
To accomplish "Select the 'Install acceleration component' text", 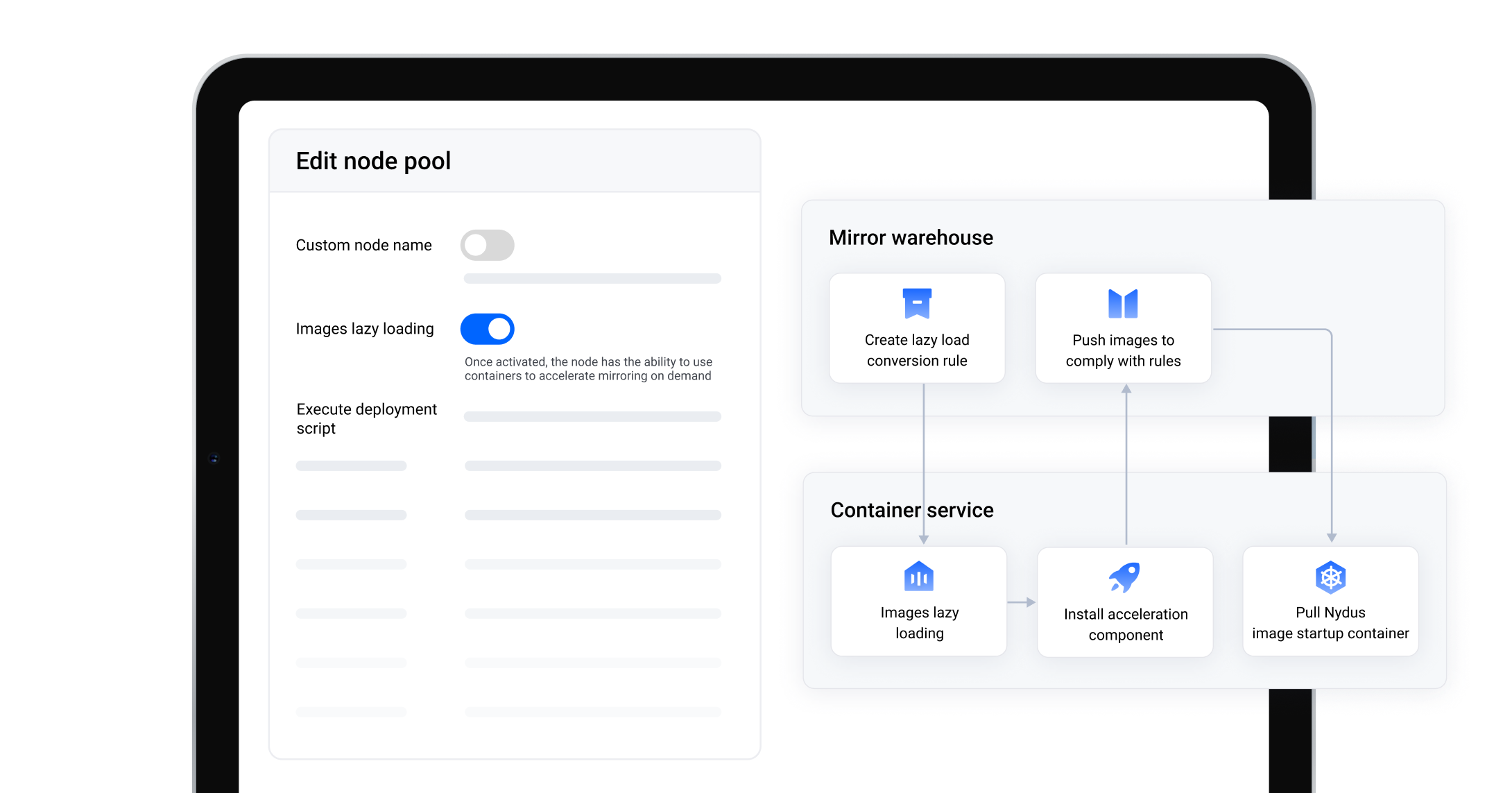I will (1126, 624).
